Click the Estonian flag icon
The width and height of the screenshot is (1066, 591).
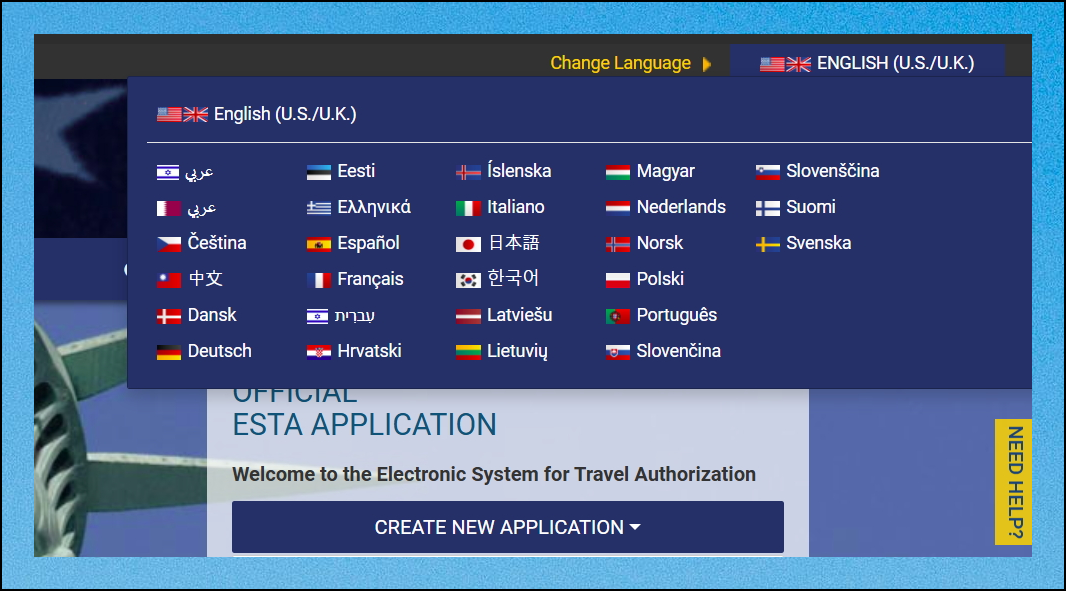tap(319, 172)
